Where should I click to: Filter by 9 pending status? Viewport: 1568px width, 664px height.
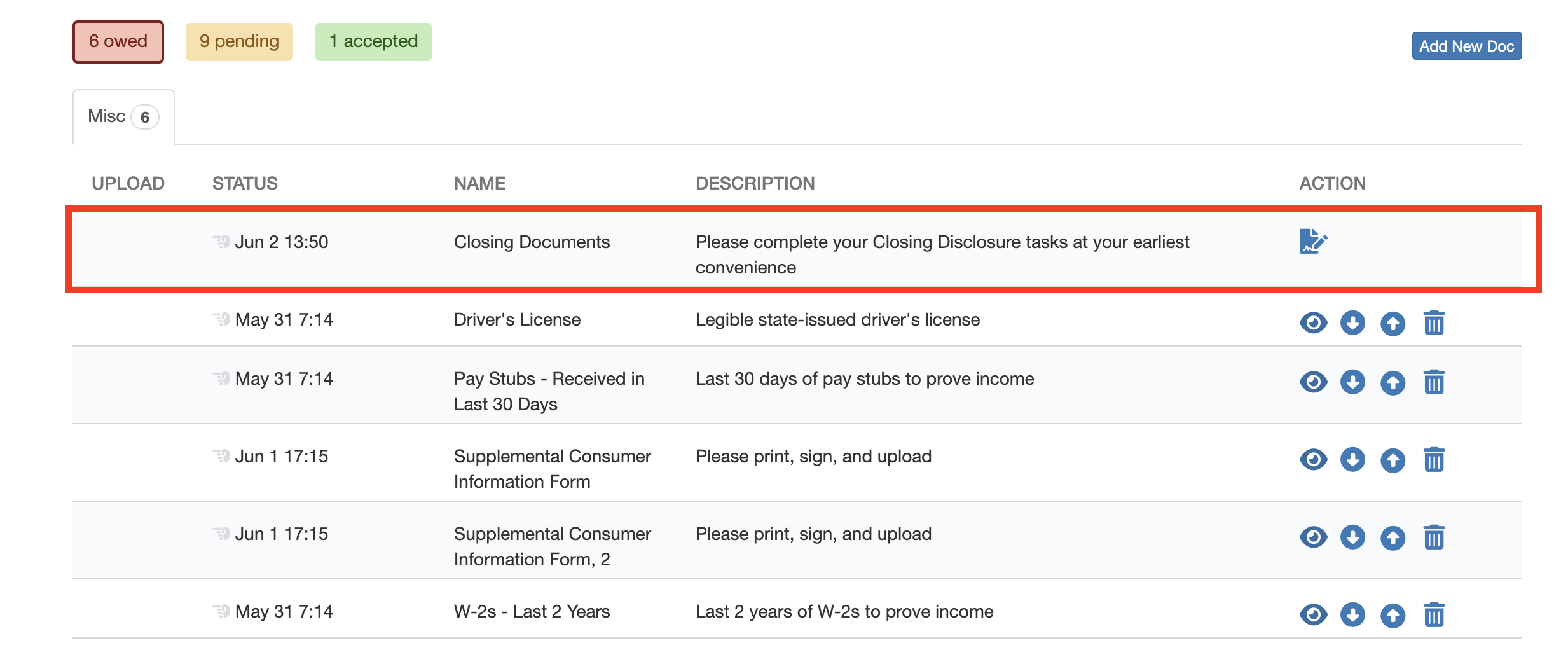coord(239,42)
